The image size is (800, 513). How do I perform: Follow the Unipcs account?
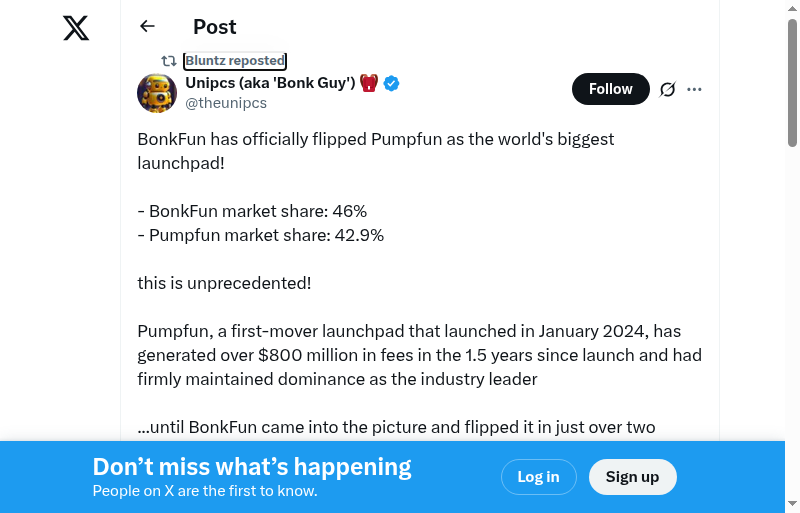coord(610,89)
